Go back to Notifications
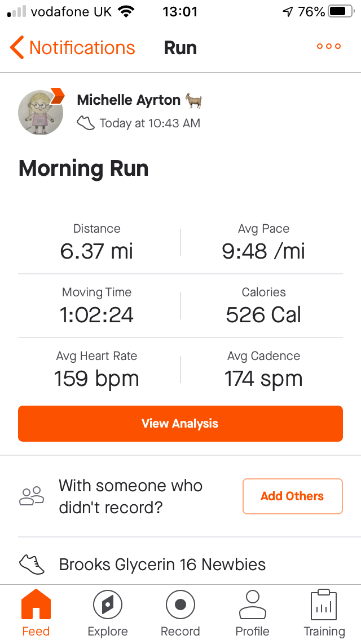 click(x=73, y=47)
